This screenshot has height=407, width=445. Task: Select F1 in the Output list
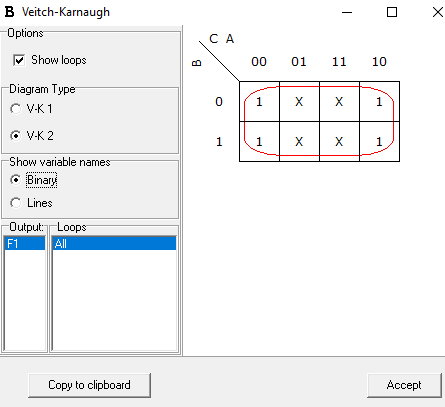click(25, 244)
